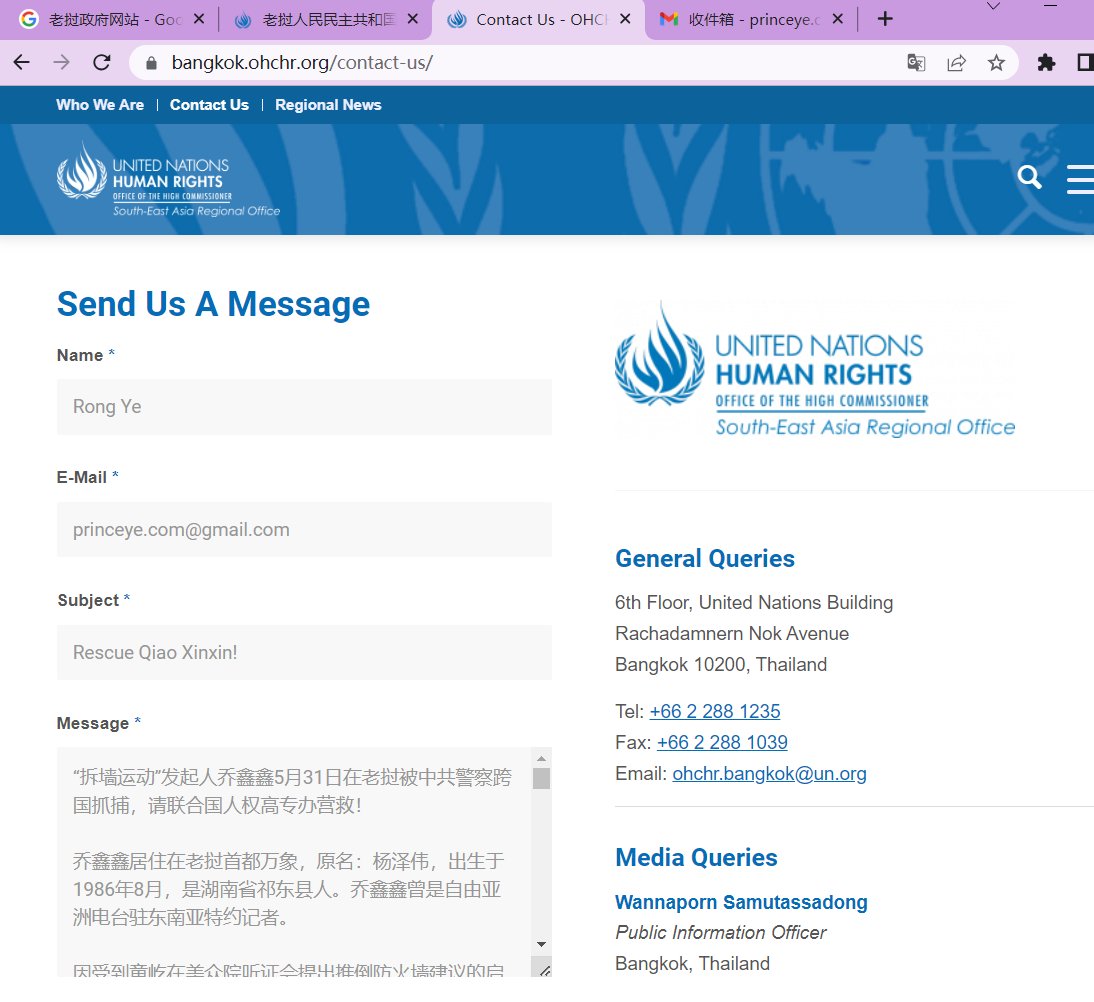Screen dimensions: 1094x1002
Task: Share this page via the share icon
Action: [957, 63]
